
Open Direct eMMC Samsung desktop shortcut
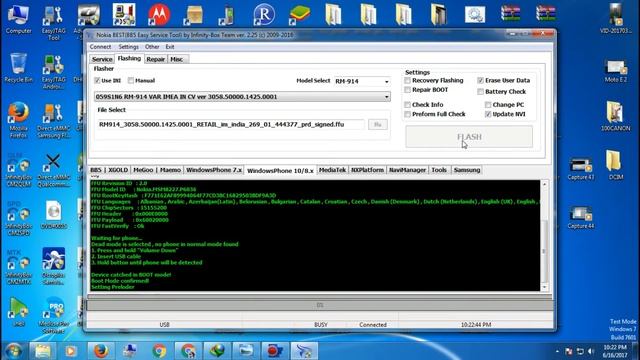point(53,120)
